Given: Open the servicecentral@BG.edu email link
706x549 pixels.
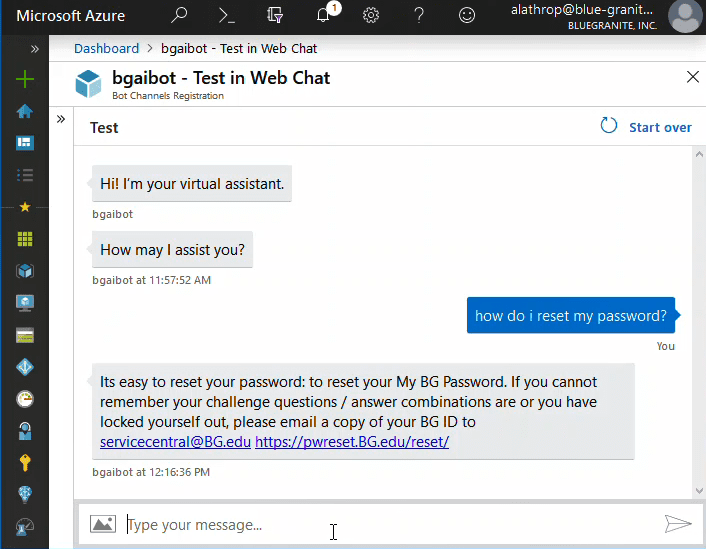Looking at the screenshot, I should pyautogui.click(x=175, y=442).
